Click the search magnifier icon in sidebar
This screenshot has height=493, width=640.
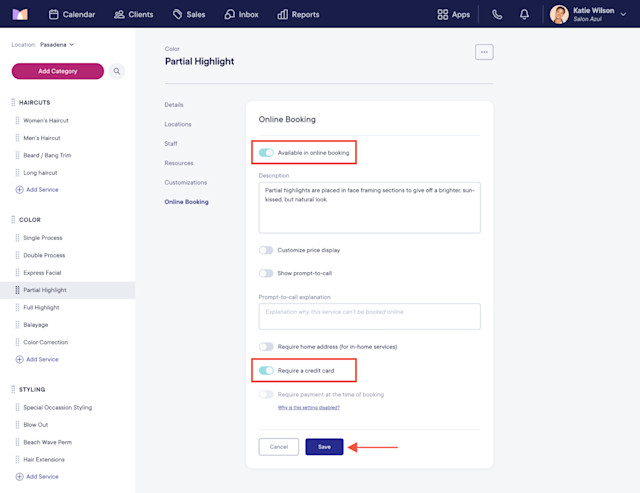117,71
